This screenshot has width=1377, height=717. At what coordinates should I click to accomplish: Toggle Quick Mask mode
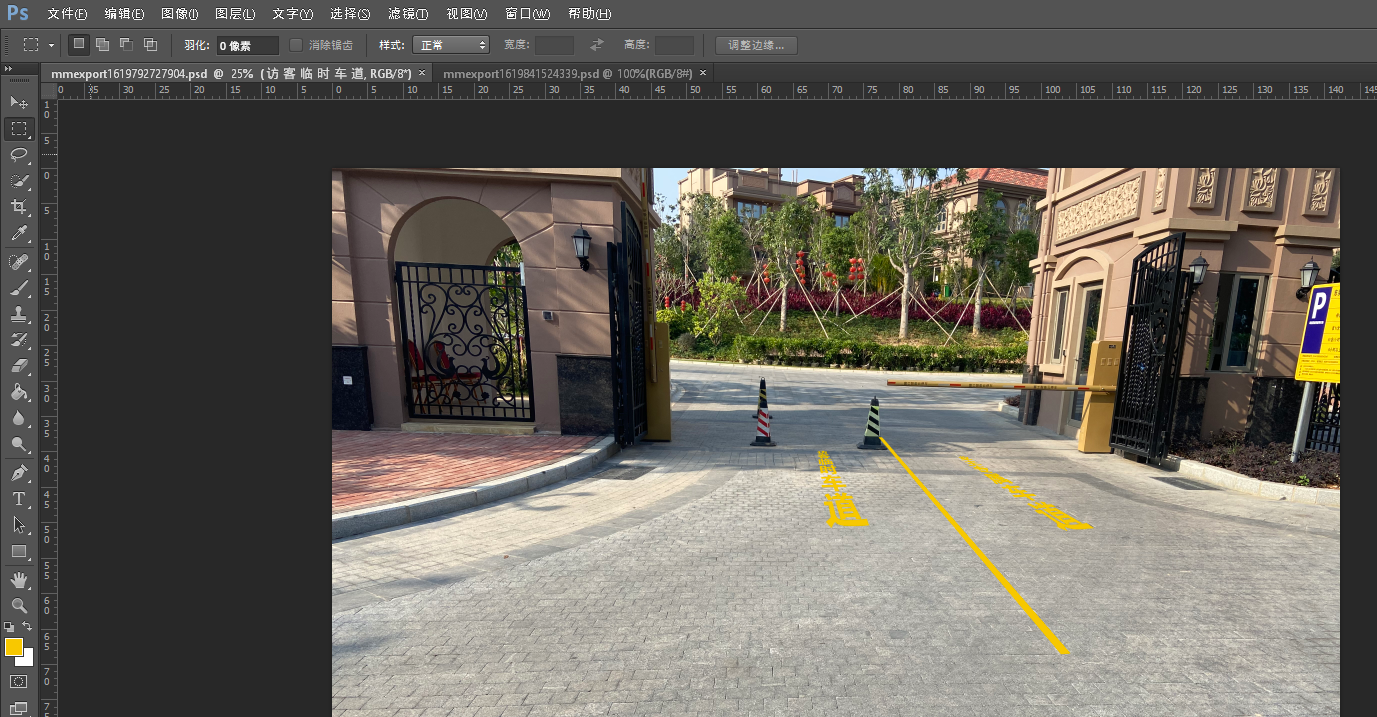point(19,681)
